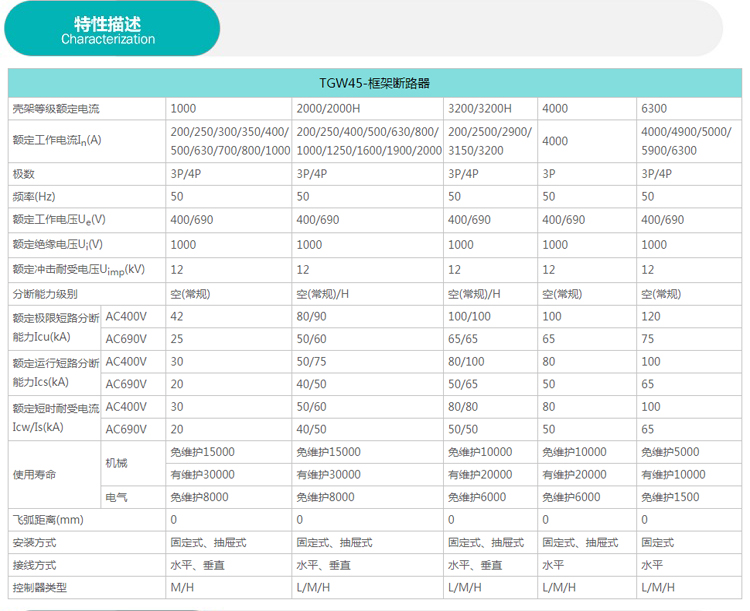Image resolution: width=750 pixels, height=611 pixels.
Task: Click the 机械 sub-label
Action: pos(116,463)
